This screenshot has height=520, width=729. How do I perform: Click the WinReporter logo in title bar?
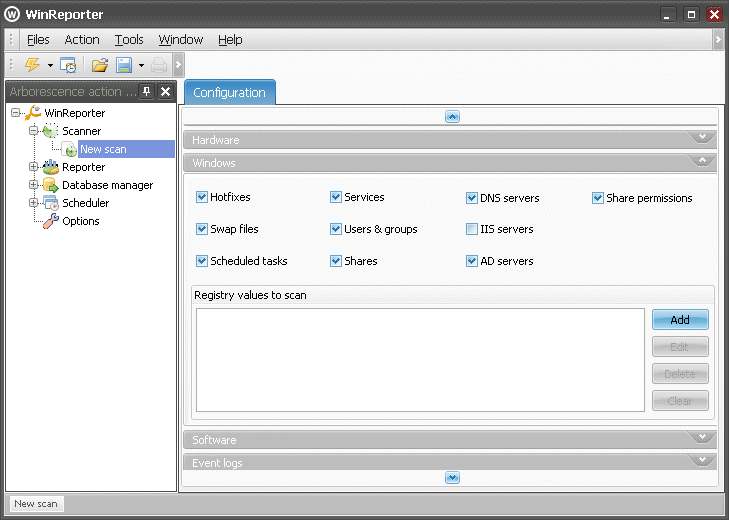[x=12, y=14]
